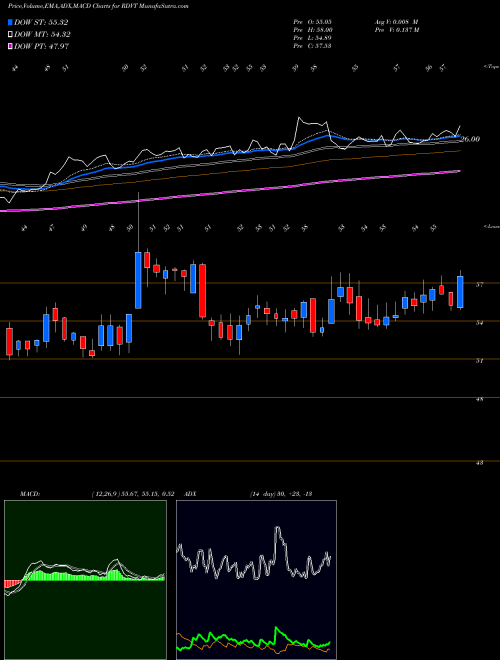Screen dimensions: 500x660
Task: Select the DOW ST: 55.32 label
Action: coord(41,22)
